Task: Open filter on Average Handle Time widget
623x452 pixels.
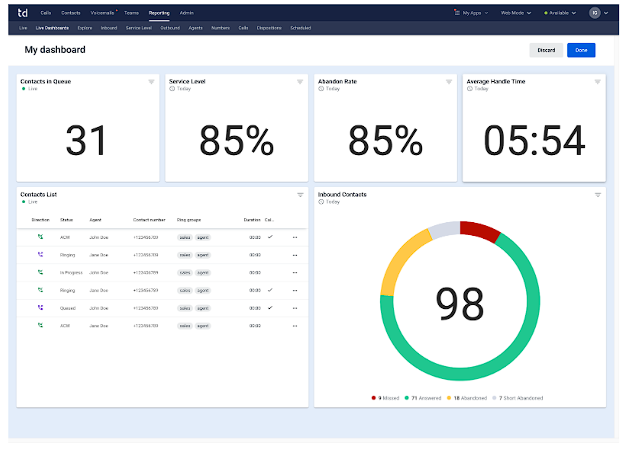Action: coord(597,82)
